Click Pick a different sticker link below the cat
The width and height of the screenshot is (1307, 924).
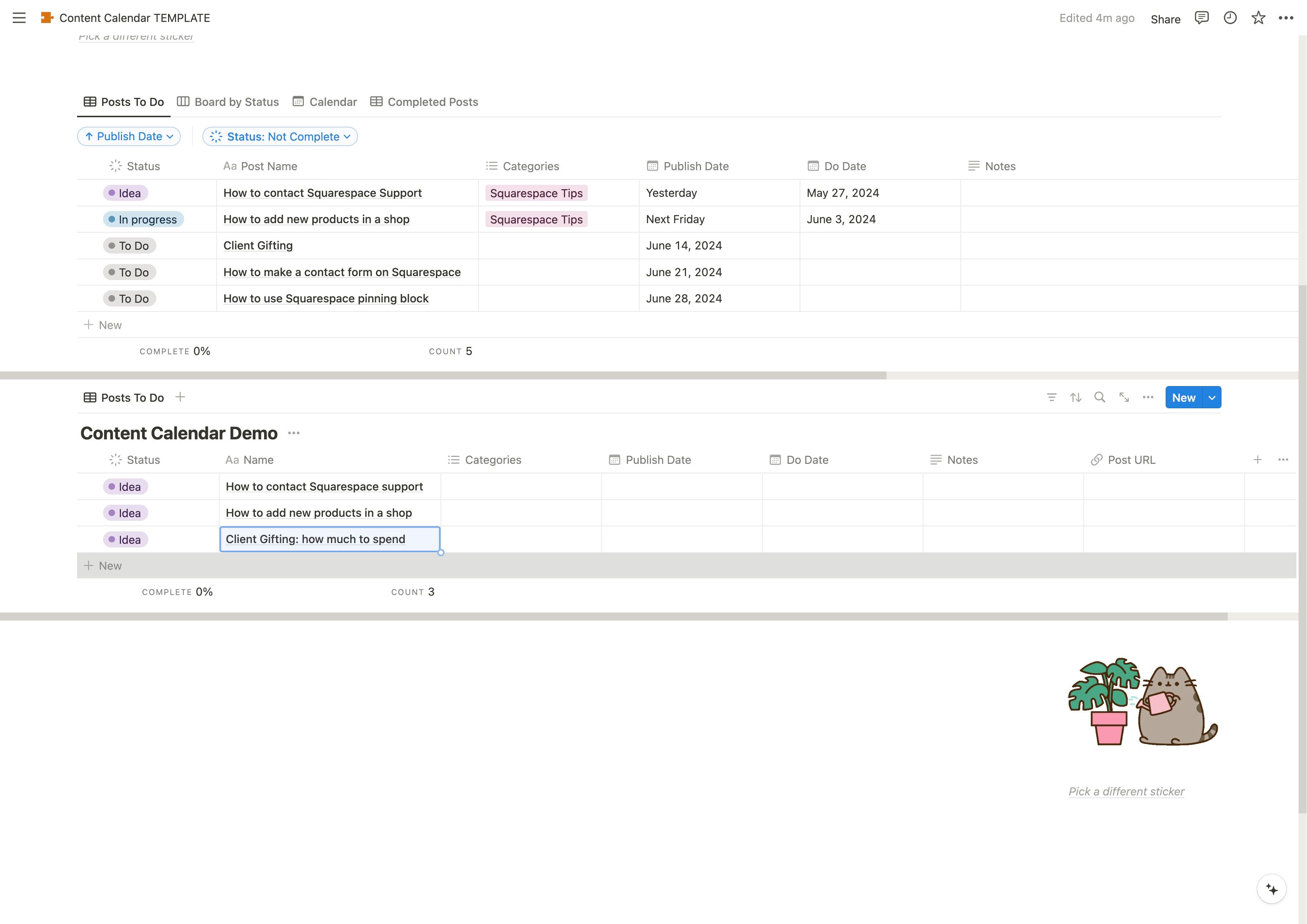tap(1126, 791)
